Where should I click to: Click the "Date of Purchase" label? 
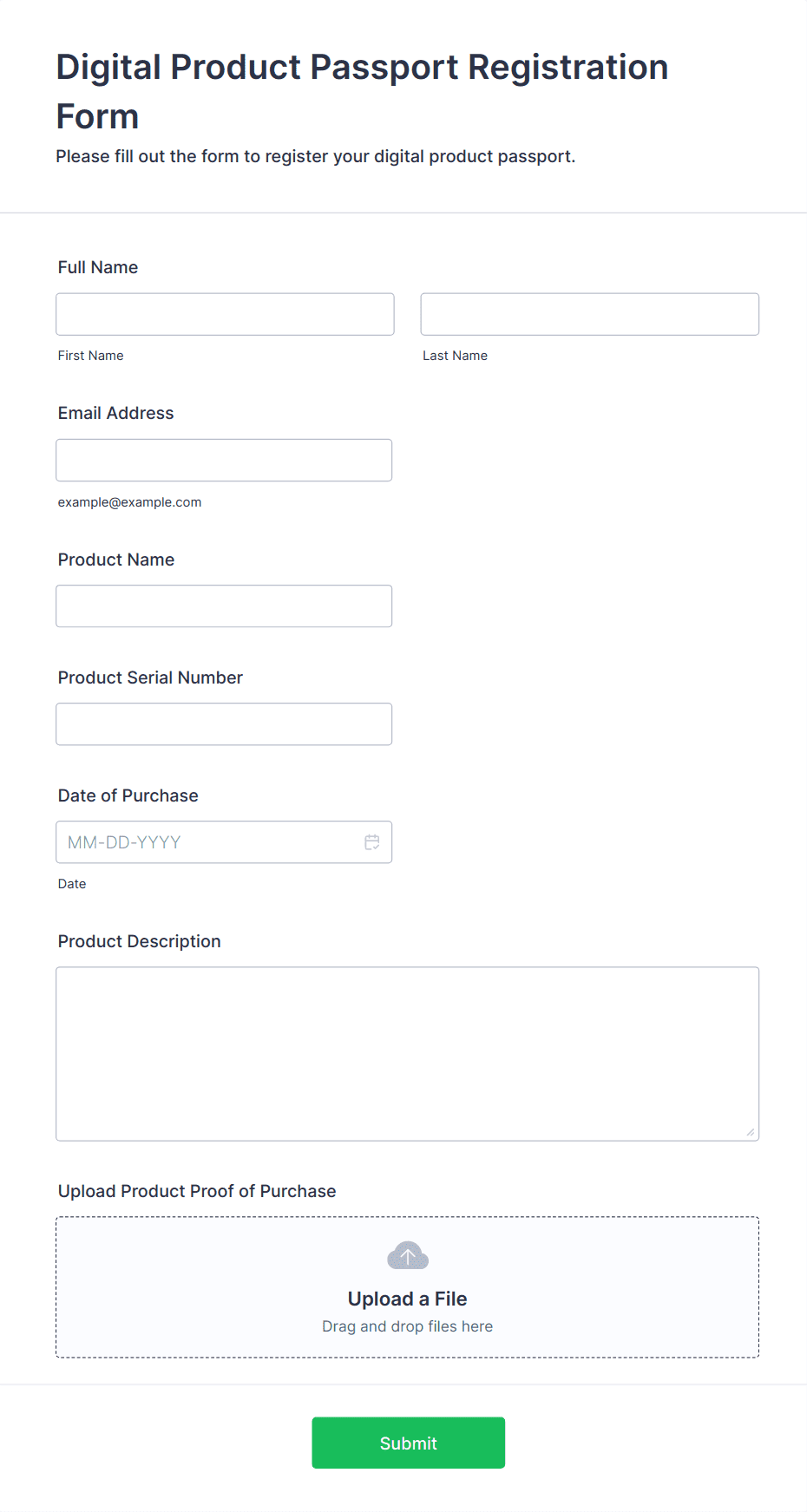(x=128, y=795)
